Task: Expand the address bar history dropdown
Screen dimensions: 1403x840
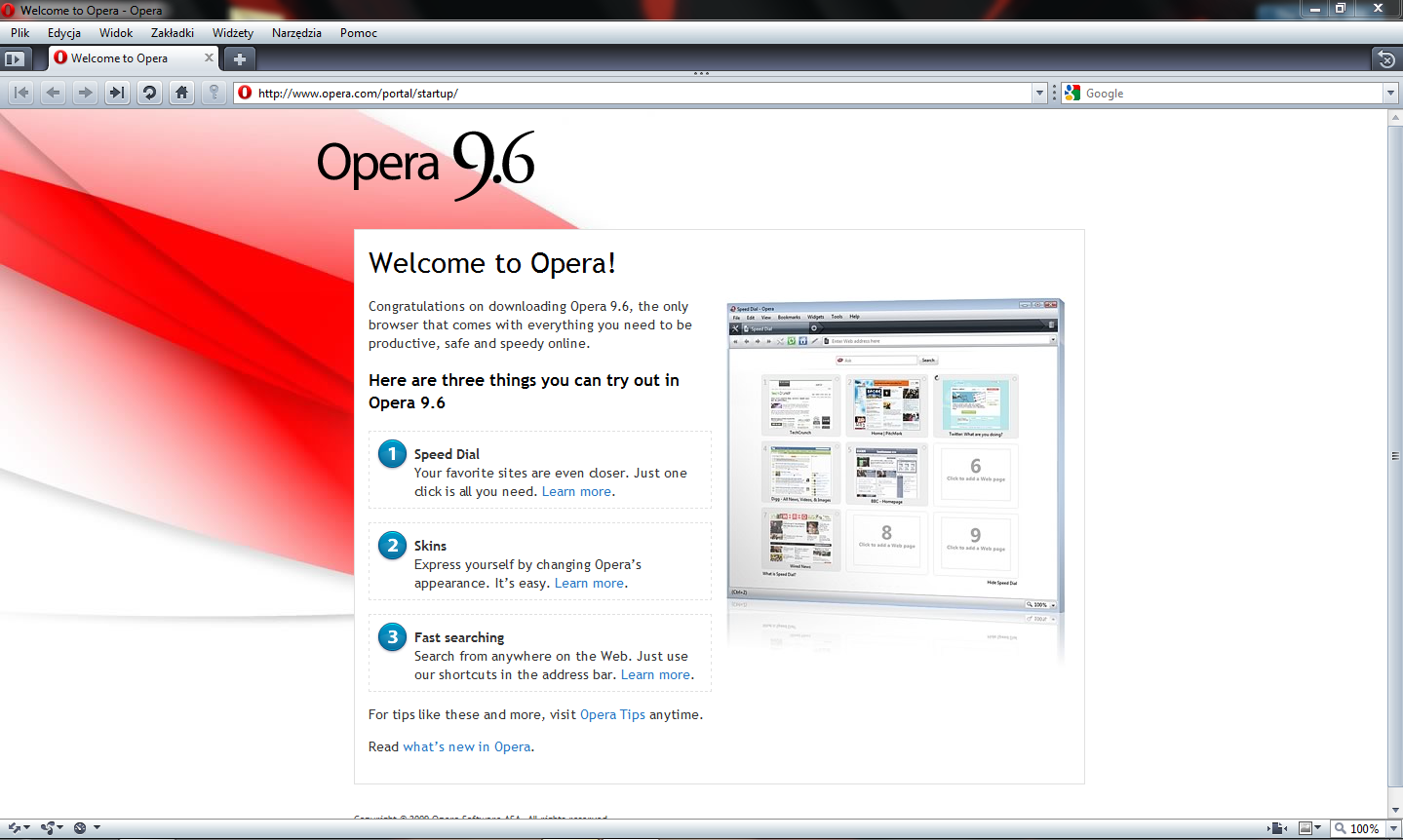Action: point(1039,93)
